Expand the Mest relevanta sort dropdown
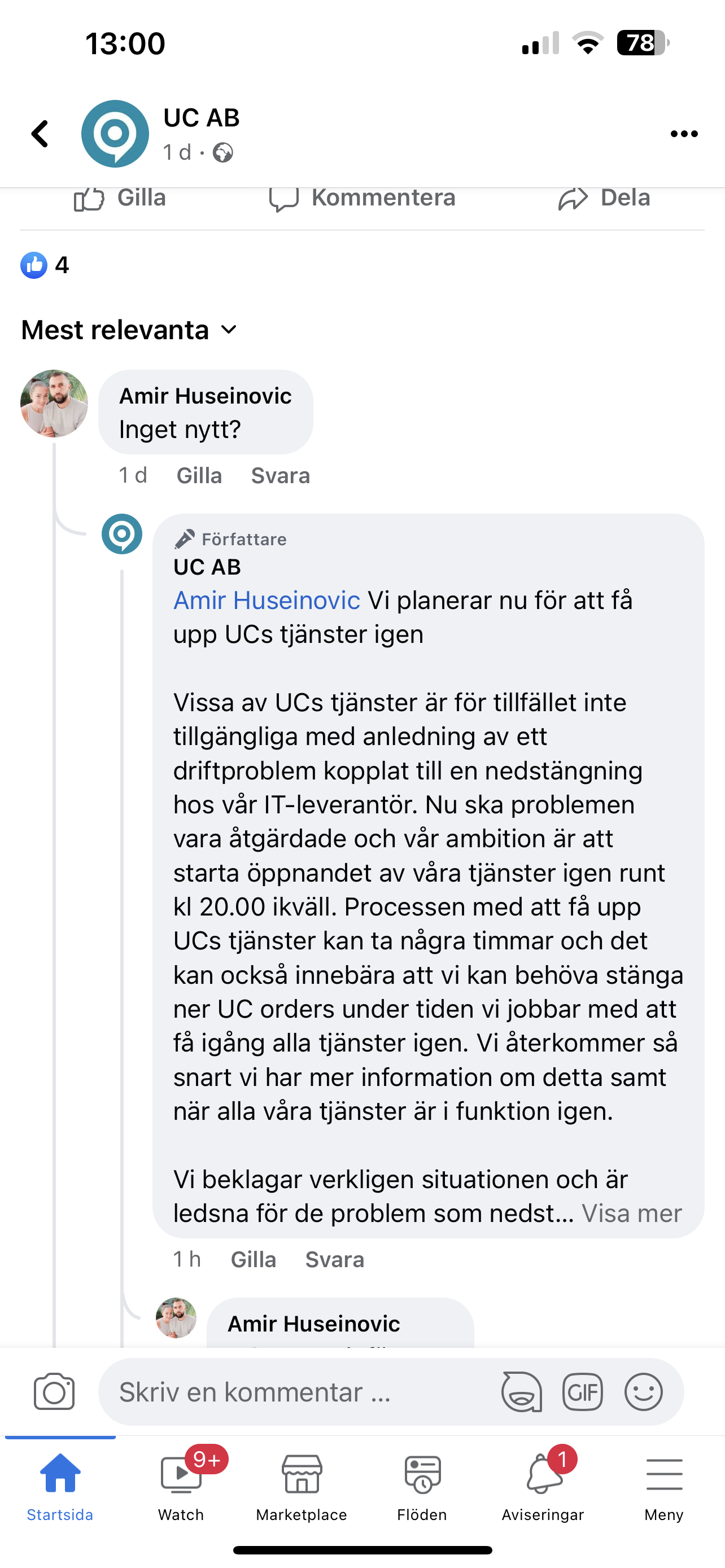Screen dimensions: 725x1568 tap(129, 330)
